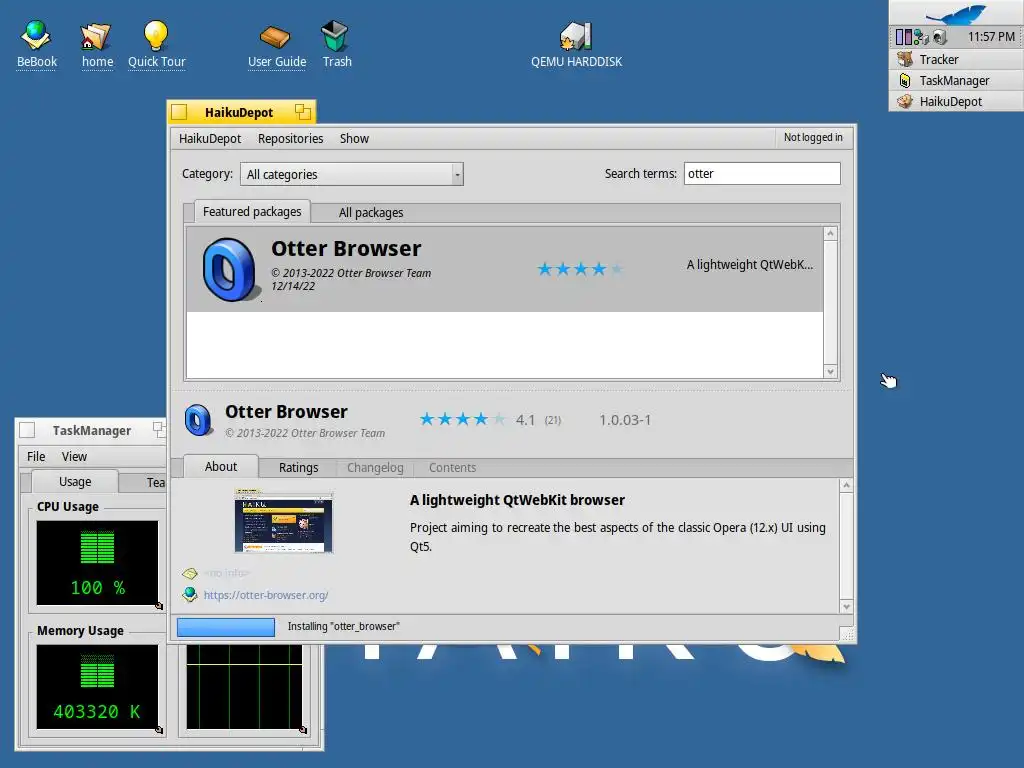Click the package list scroll up arrow
1024x768 pixels.
tap(830, 234)
